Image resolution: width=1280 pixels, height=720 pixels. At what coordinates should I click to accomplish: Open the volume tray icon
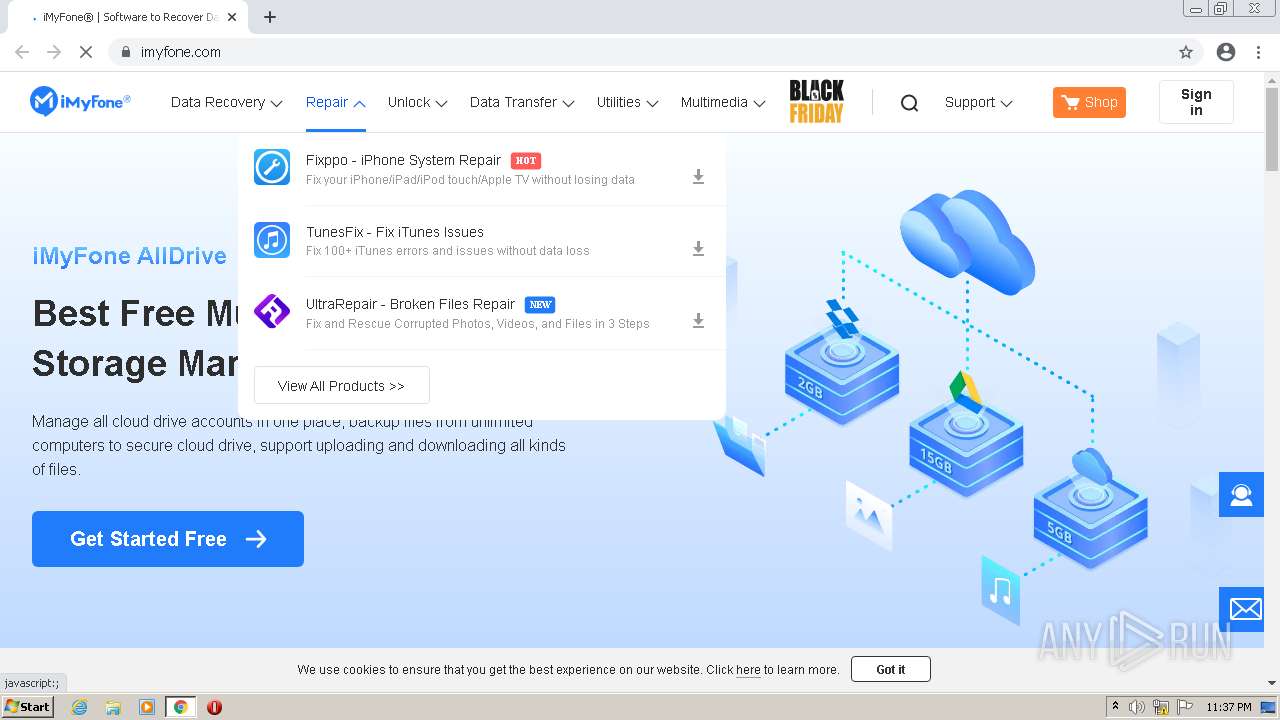point(1137,707)
